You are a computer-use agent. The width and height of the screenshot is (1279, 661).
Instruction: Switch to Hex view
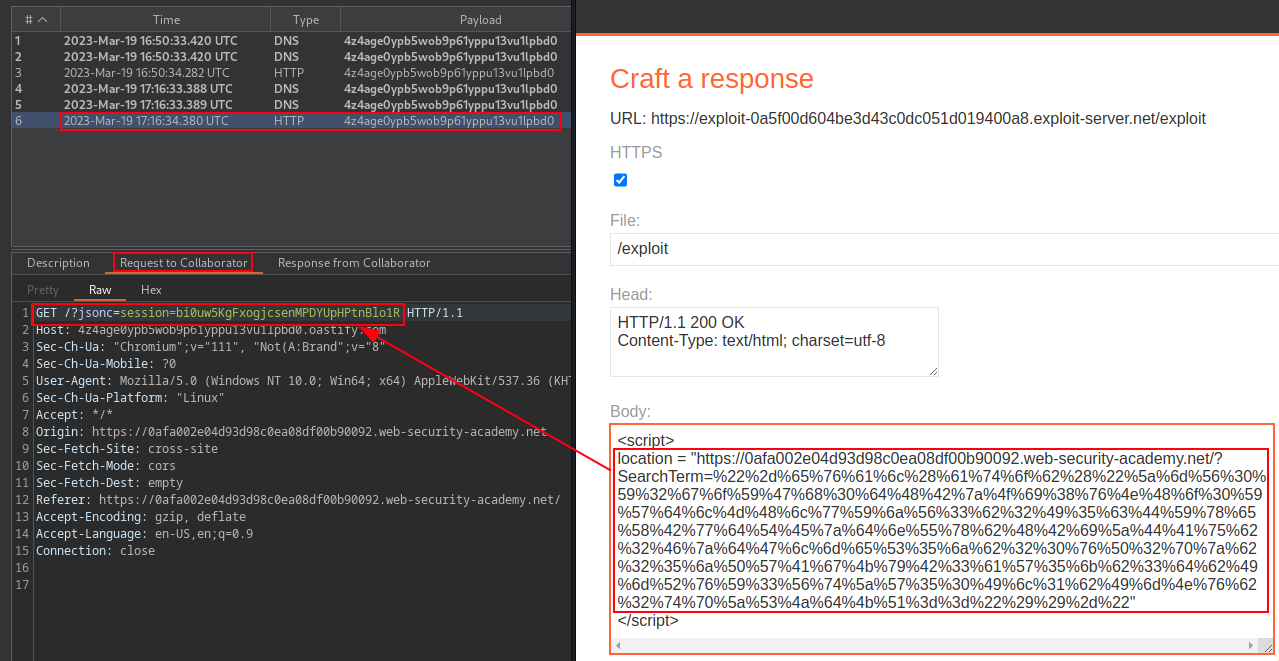(151, 290)
